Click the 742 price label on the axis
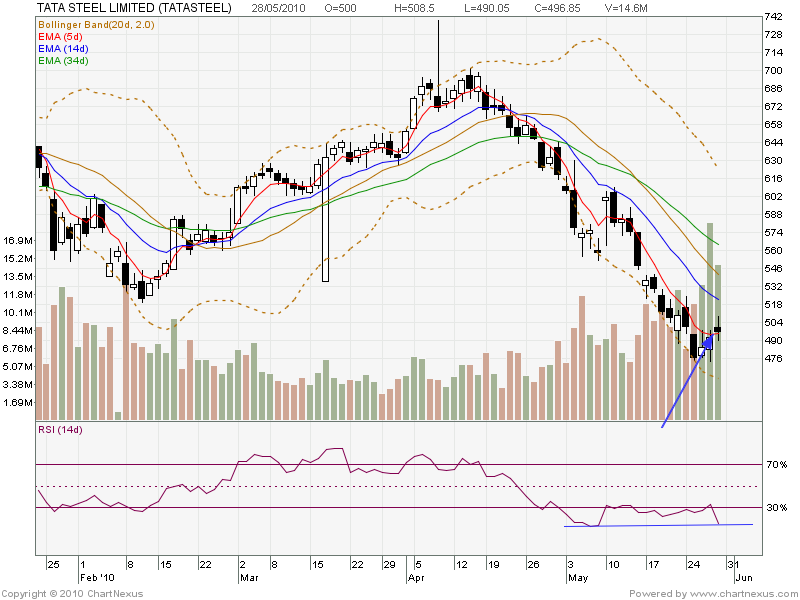This screenshot has height=600, width=800. coord(773,17)
